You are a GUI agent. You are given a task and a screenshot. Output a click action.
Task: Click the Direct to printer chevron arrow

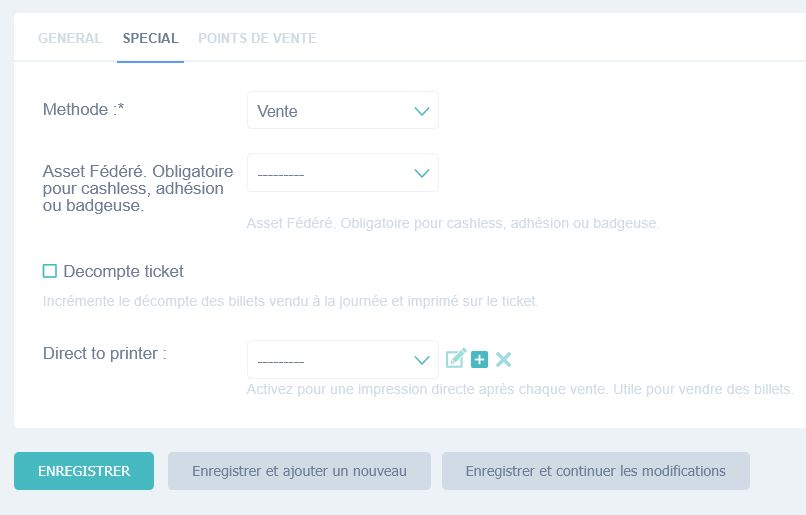(x=421, y=360)
